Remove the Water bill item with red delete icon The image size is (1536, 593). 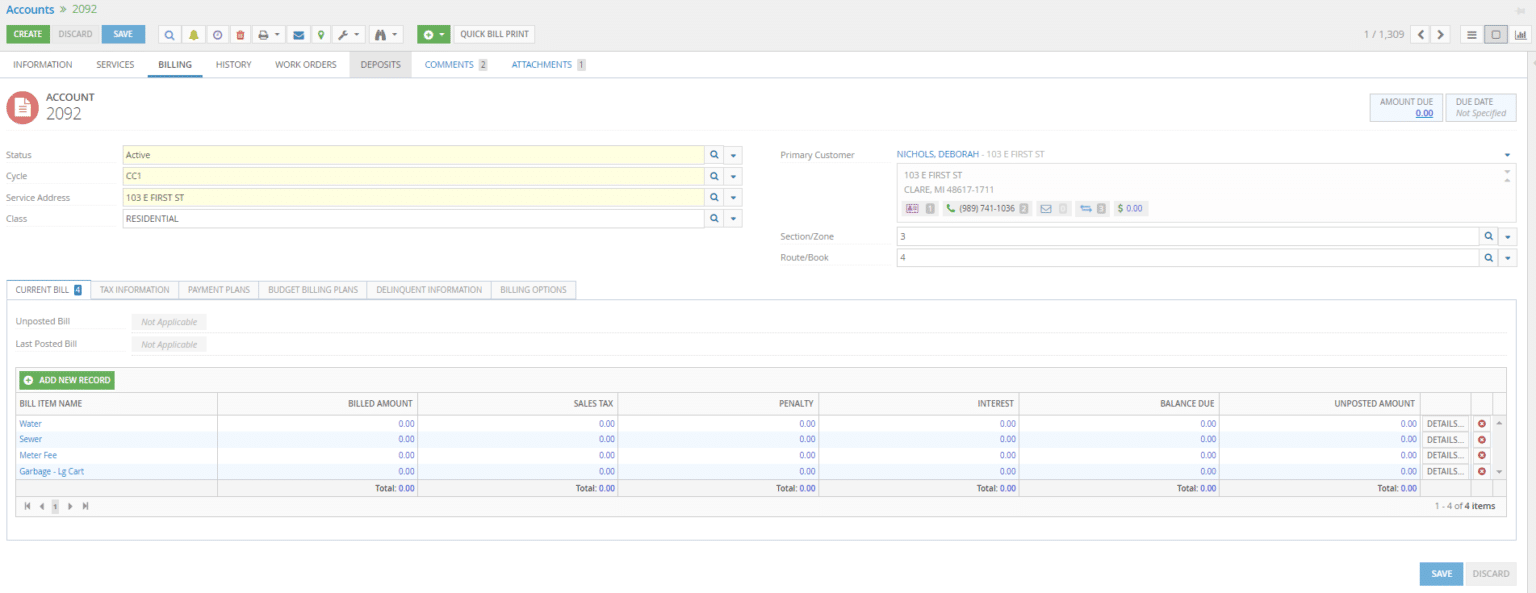point(1481,423)
